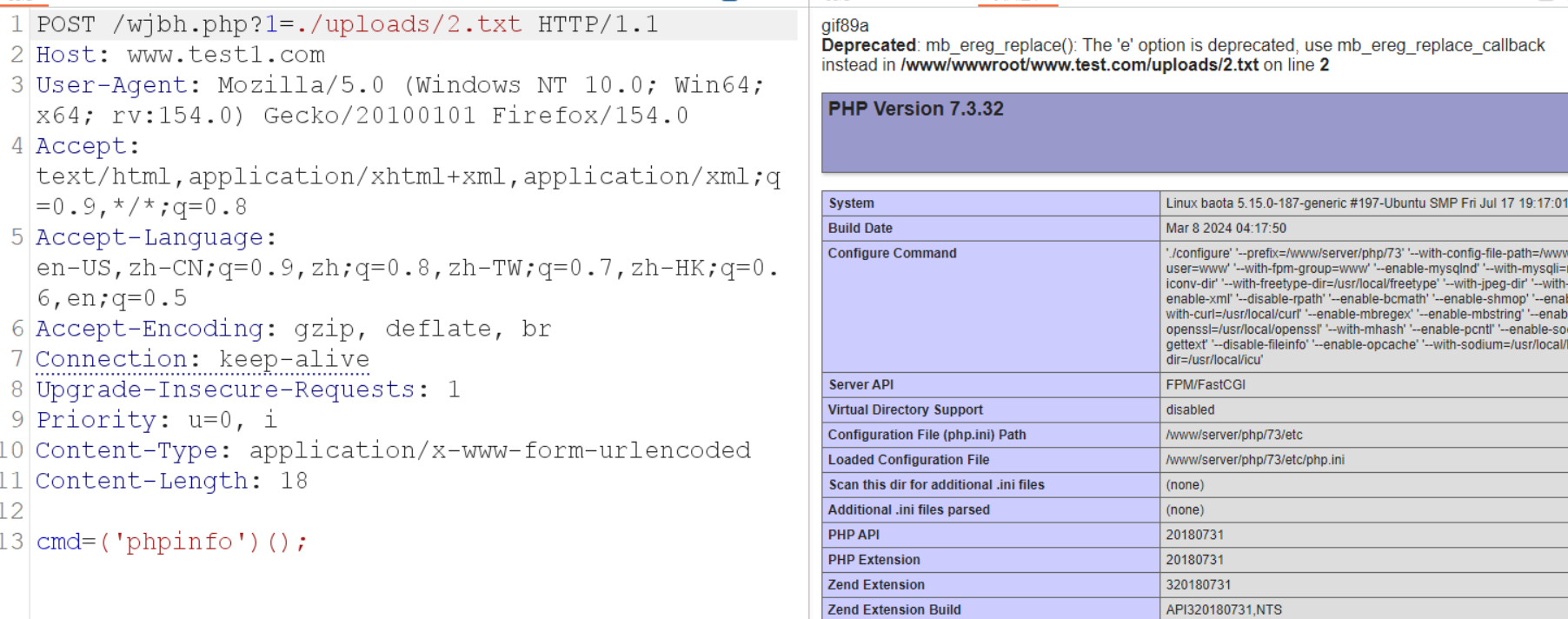1568x619 pixels.
Task: Click the Zend Extension Build label
Action: tap(894, 611)
